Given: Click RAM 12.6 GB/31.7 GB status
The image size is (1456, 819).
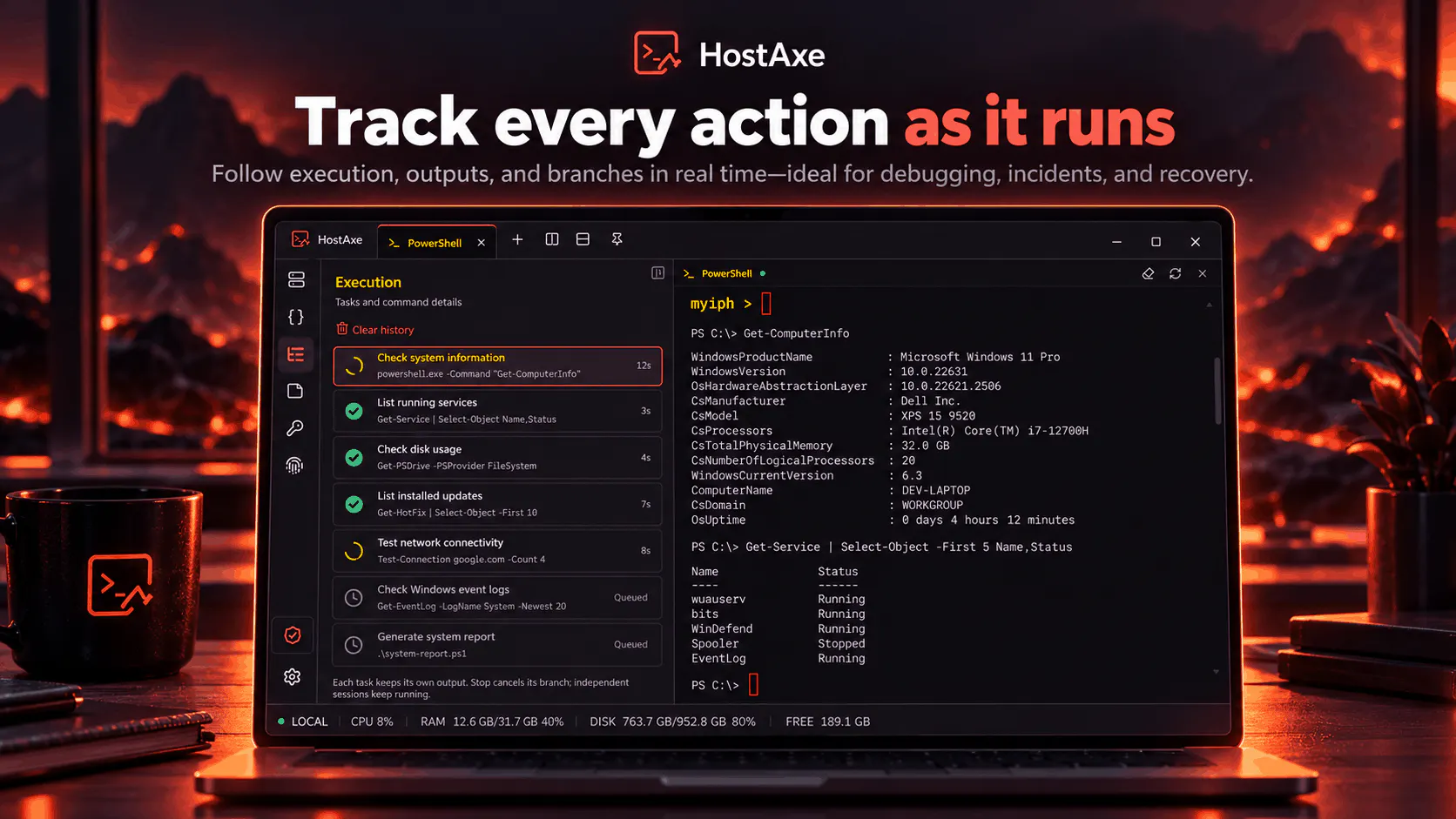Looking at the screenshot, I should pos(492,722).
